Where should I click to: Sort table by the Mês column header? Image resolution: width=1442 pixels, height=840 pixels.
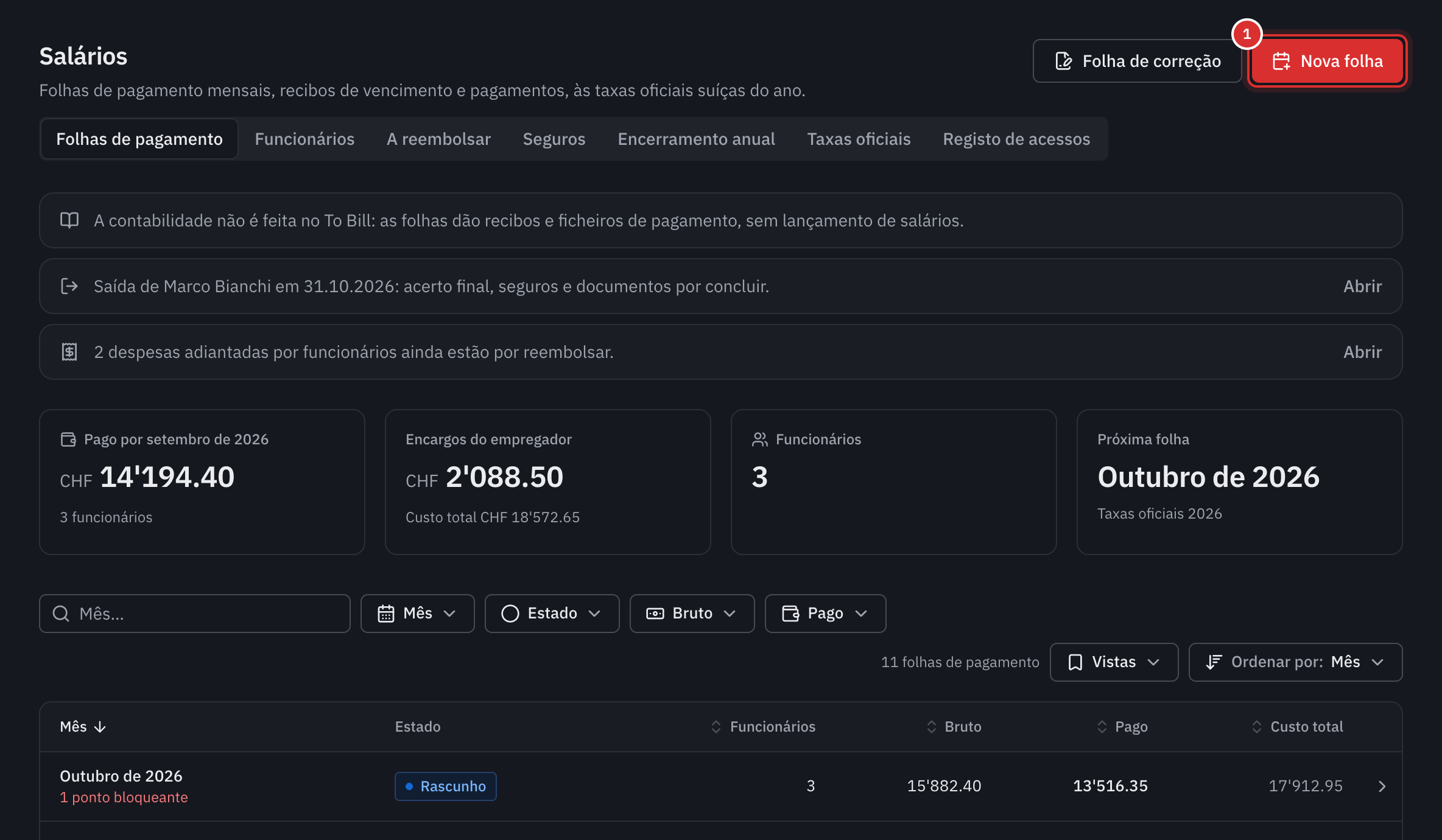tap(83, 727)
